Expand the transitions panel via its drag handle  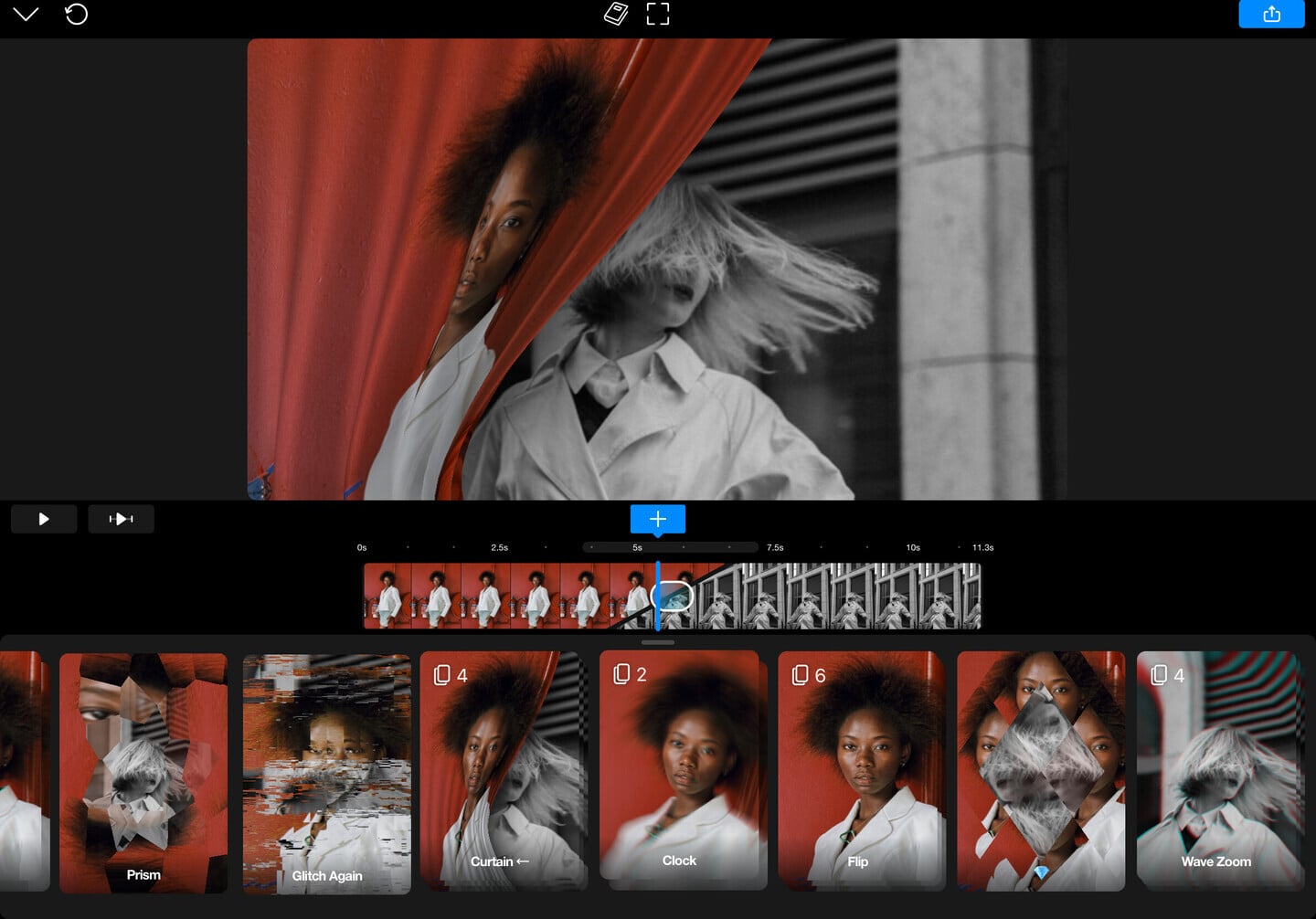pos(658,642)
